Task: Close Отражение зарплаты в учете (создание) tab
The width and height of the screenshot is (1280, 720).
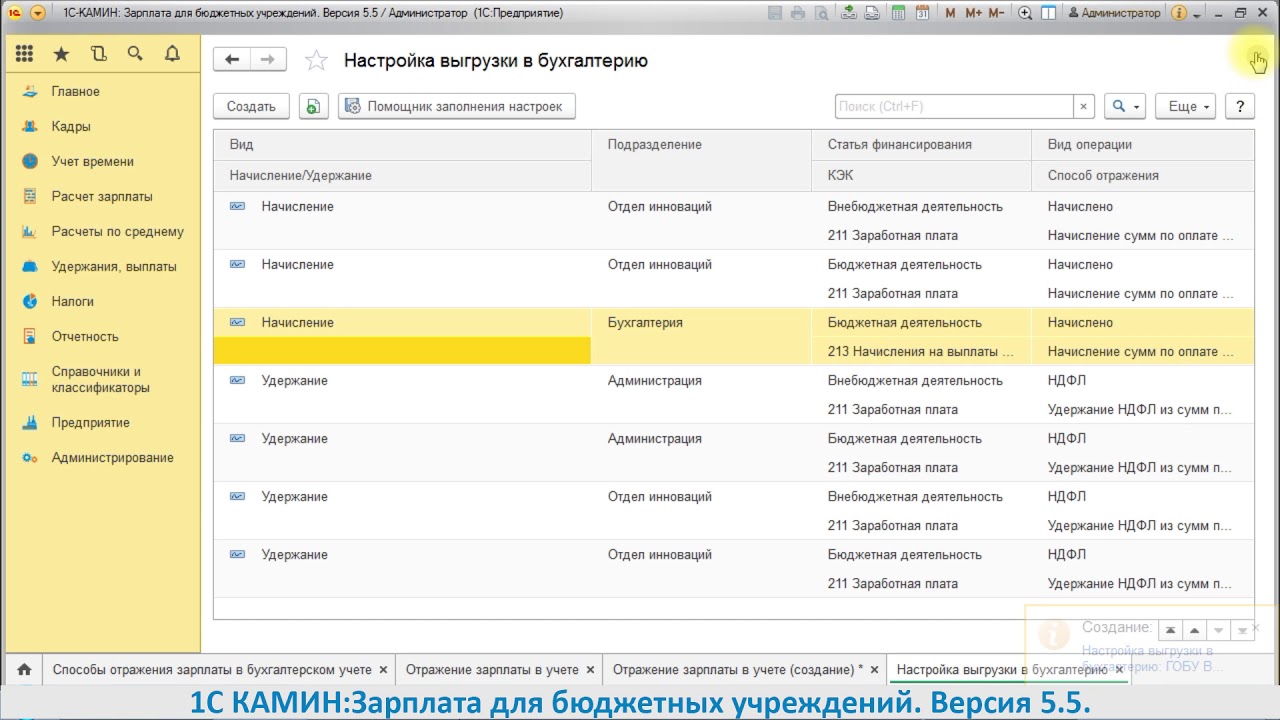Action: [875, 670]
